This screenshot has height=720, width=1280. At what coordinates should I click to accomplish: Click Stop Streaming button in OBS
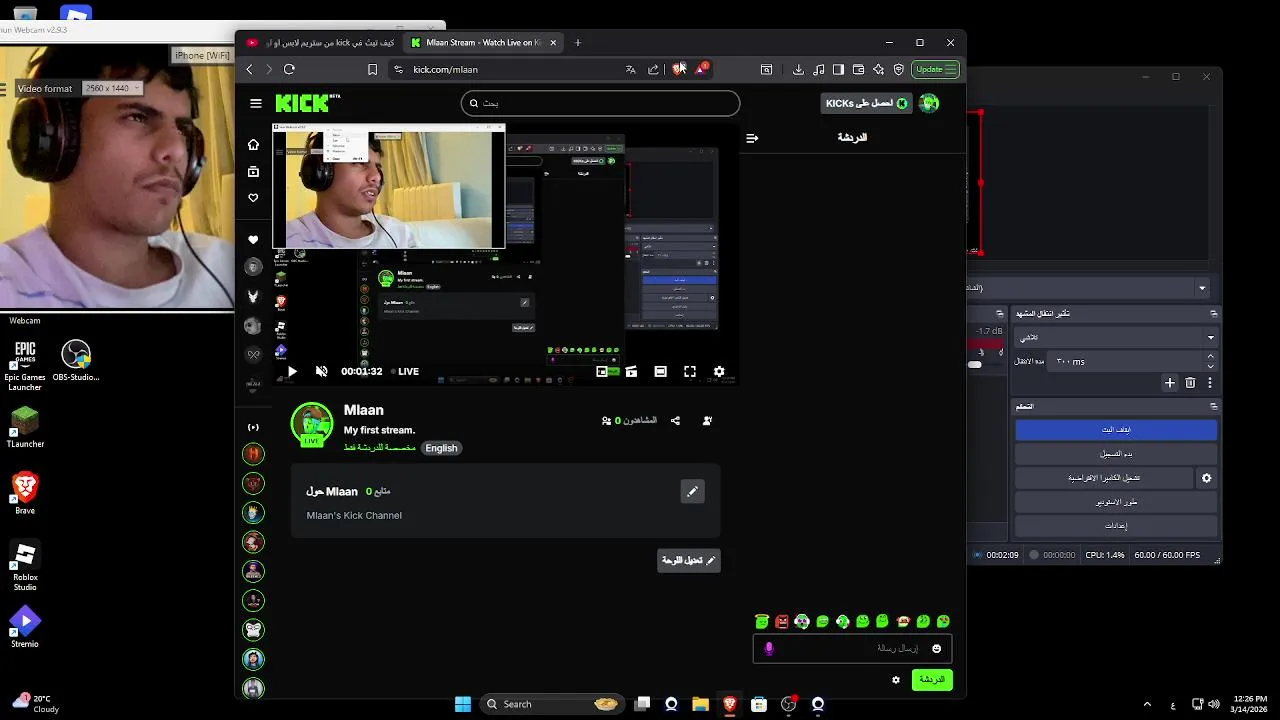[1116, 430]
